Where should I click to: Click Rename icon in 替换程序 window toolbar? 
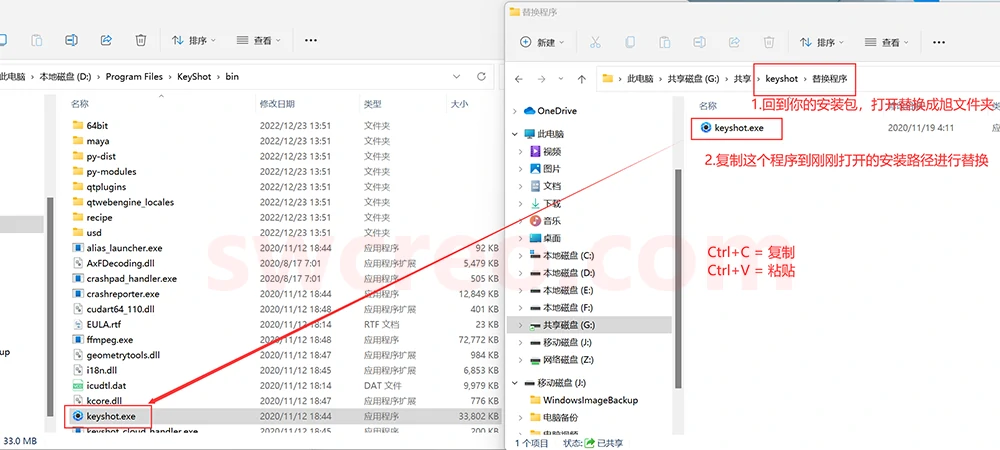coord(699,42)
